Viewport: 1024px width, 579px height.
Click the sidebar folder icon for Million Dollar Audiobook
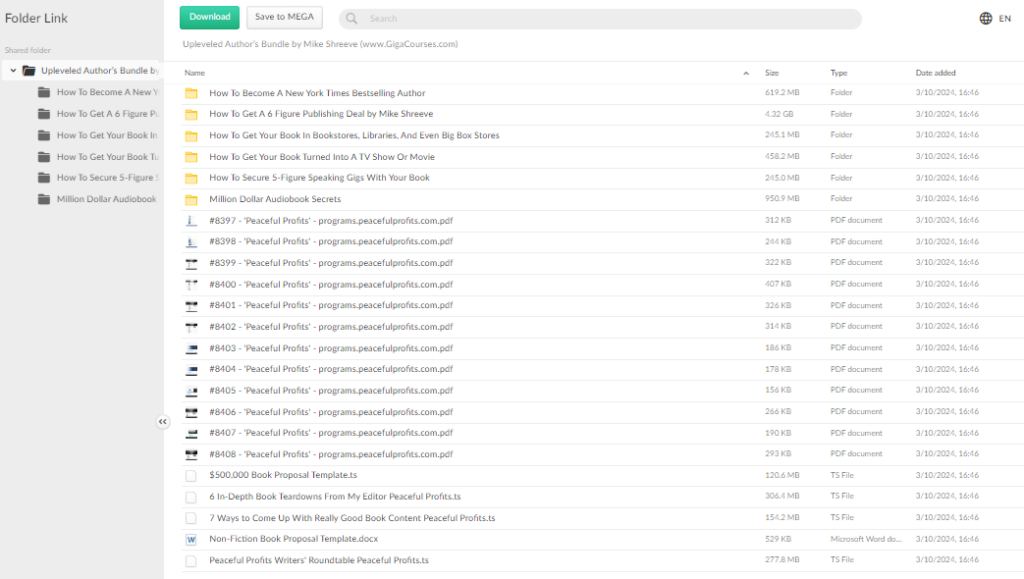(x=44, y=199)
